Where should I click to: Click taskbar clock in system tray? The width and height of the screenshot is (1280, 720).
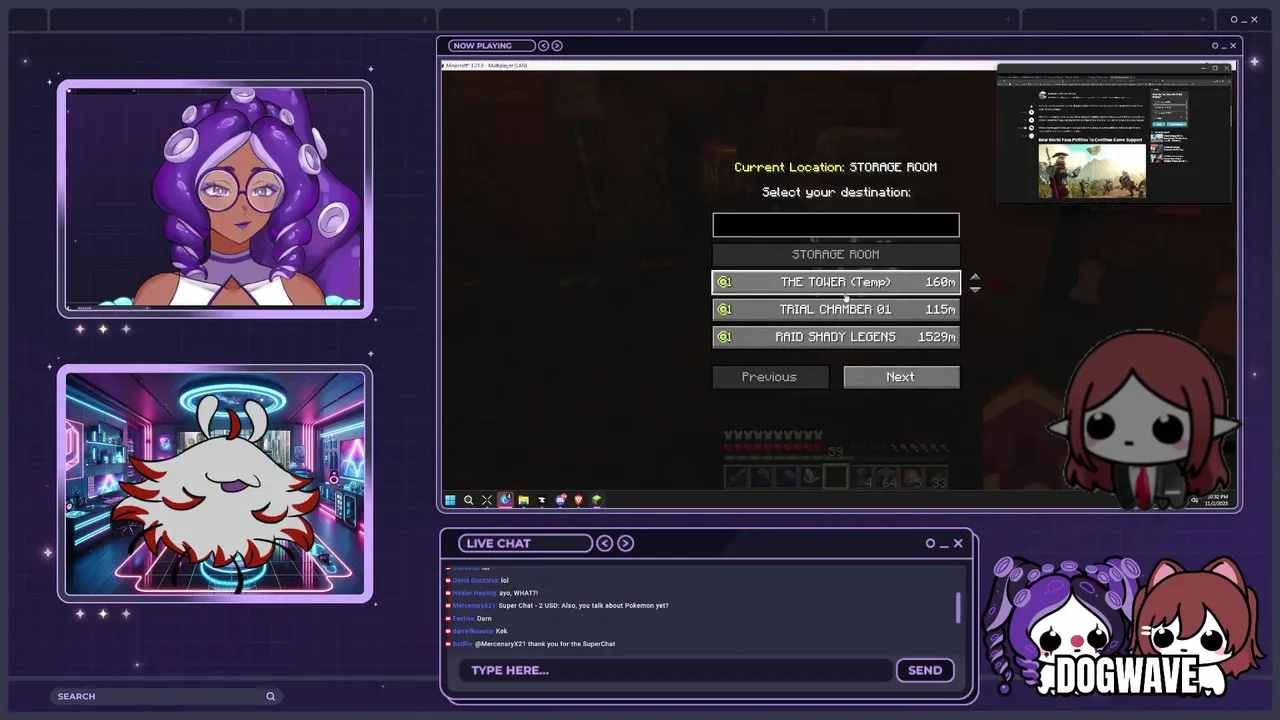tap(1217, 500)
